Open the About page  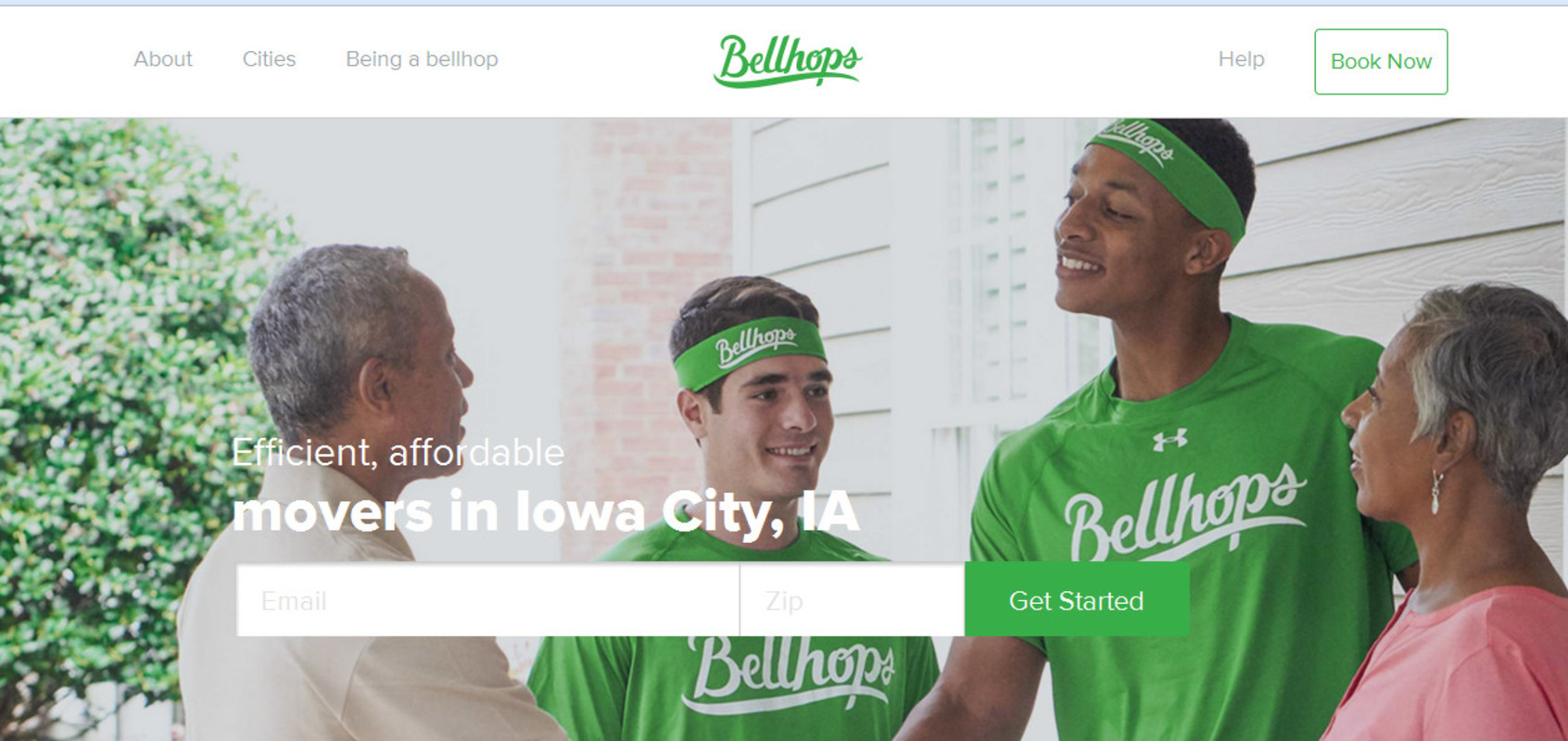point(163,59)
